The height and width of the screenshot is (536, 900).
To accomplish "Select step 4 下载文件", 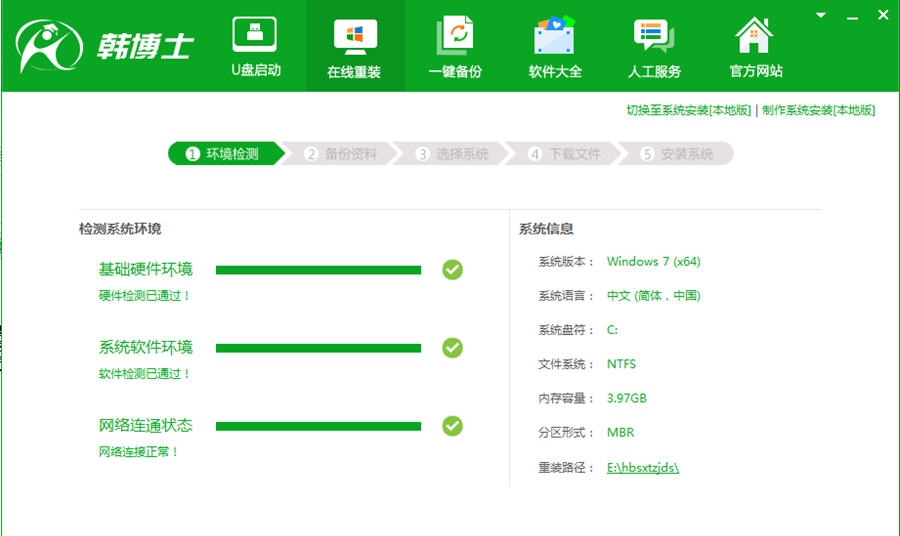I will [x=566, y=154].
